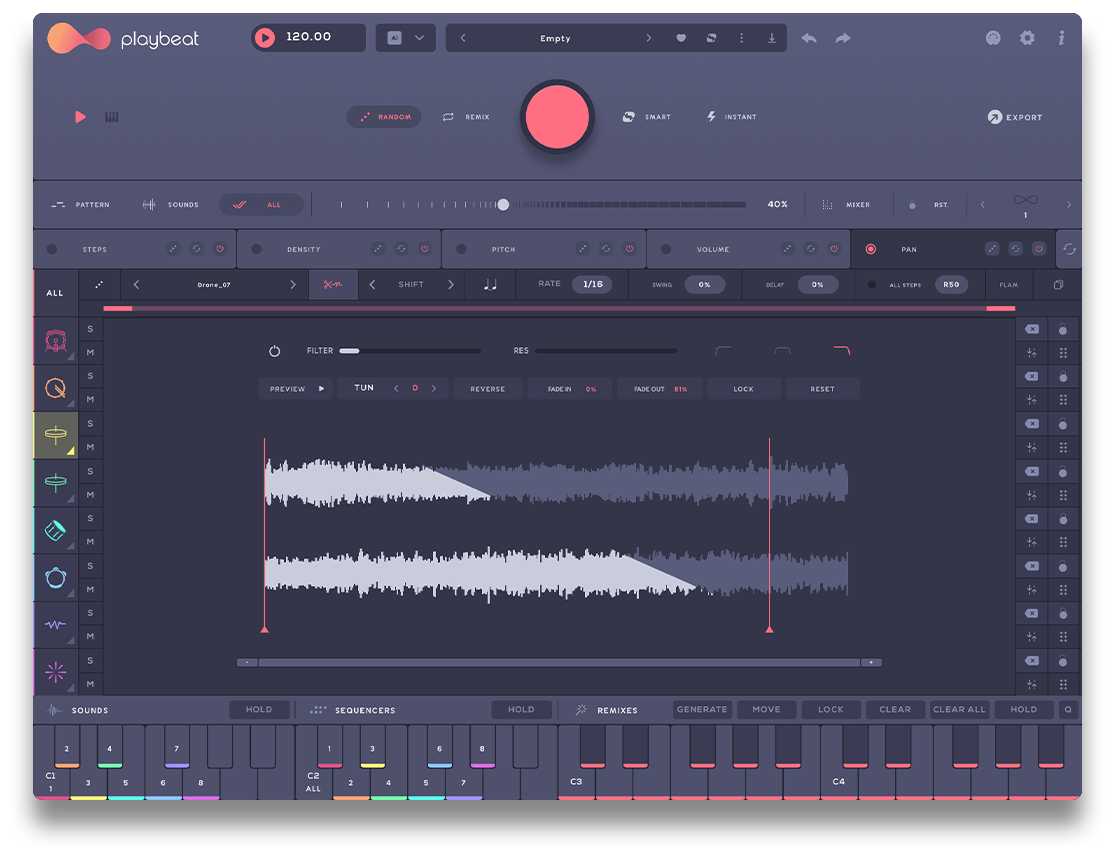Solo the yellow cymbal track
The height and width of the screenshot is (850, 1114).
pyautogui.click(x=89, y=423)
